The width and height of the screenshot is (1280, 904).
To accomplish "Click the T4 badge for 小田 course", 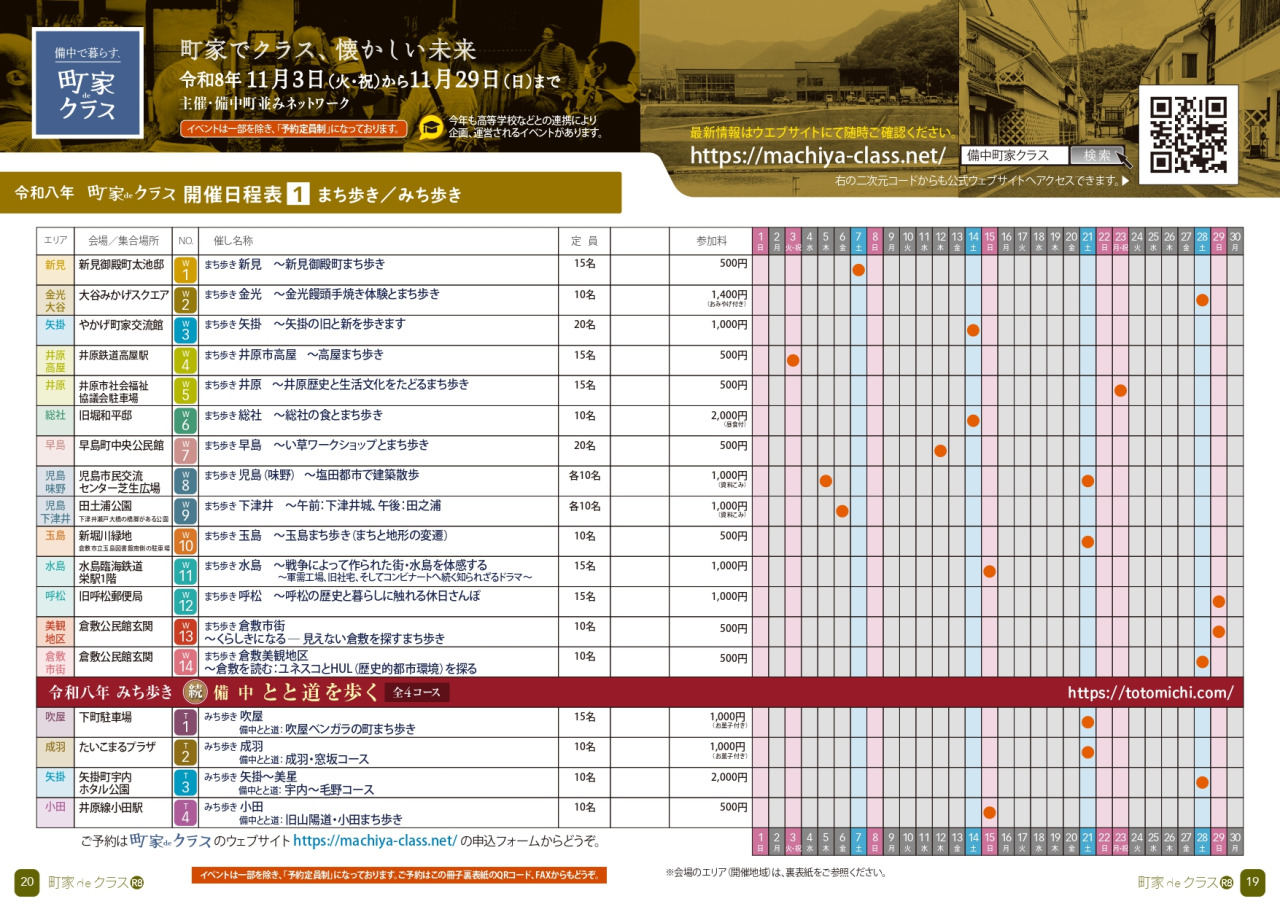I will [185, 812].
